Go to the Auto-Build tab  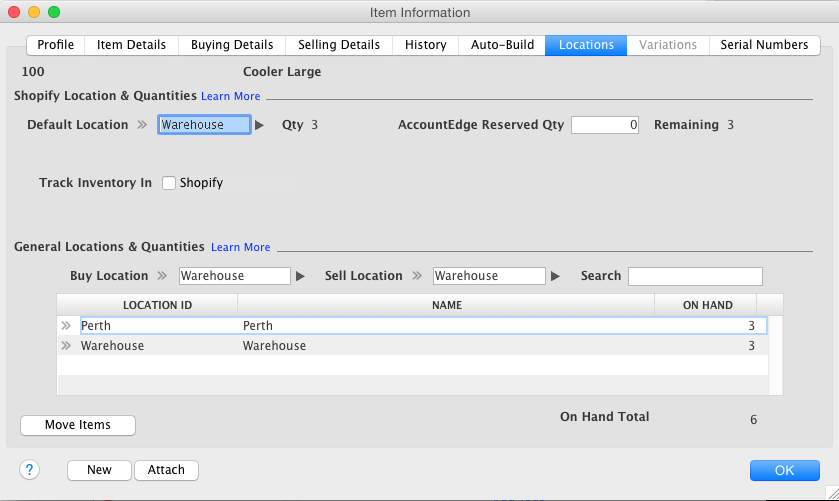(502, 45)
